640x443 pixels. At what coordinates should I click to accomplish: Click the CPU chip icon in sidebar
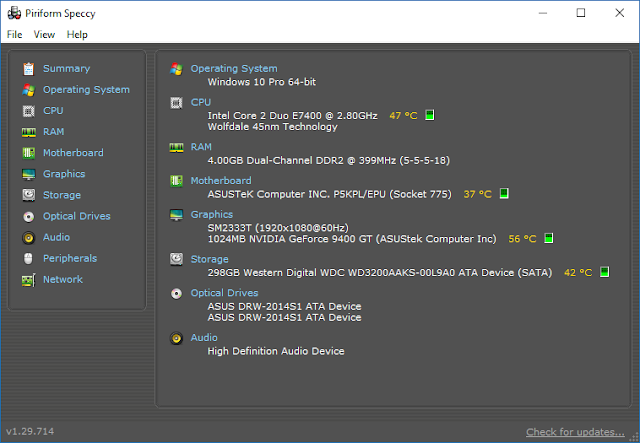pos(29,111)
